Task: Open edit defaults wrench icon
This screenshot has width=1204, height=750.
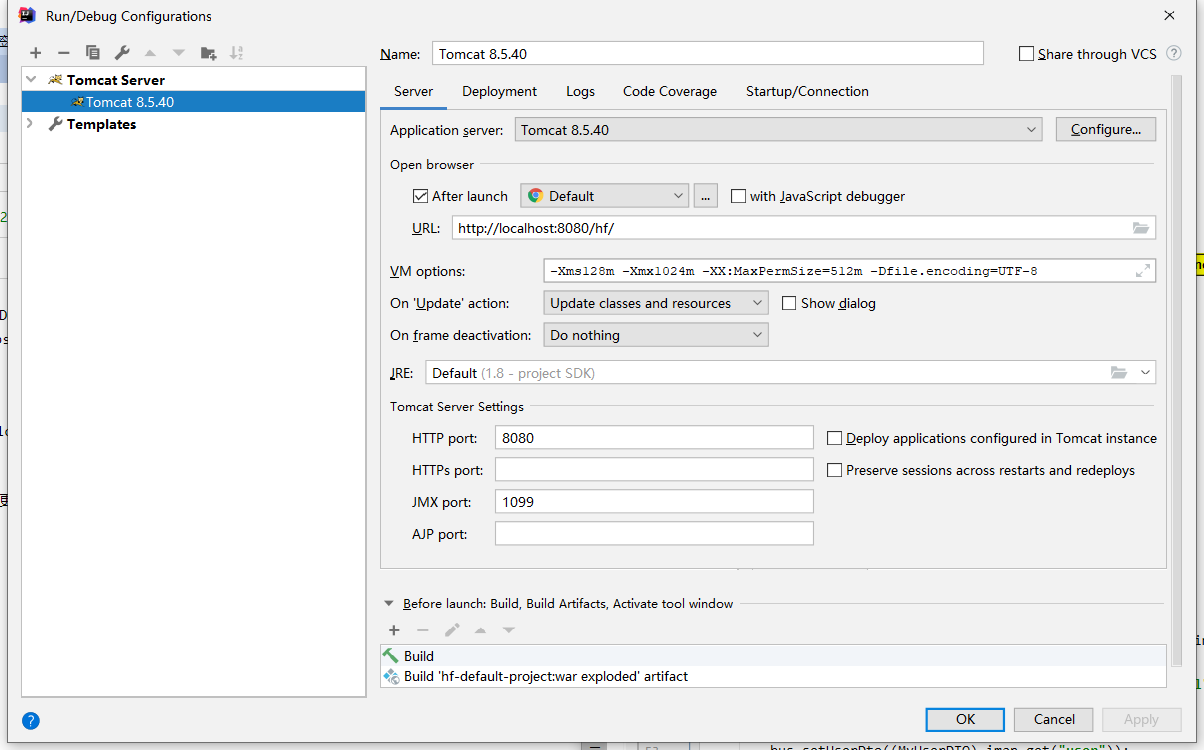Action: pyautogui.click(x=121, y=53)
